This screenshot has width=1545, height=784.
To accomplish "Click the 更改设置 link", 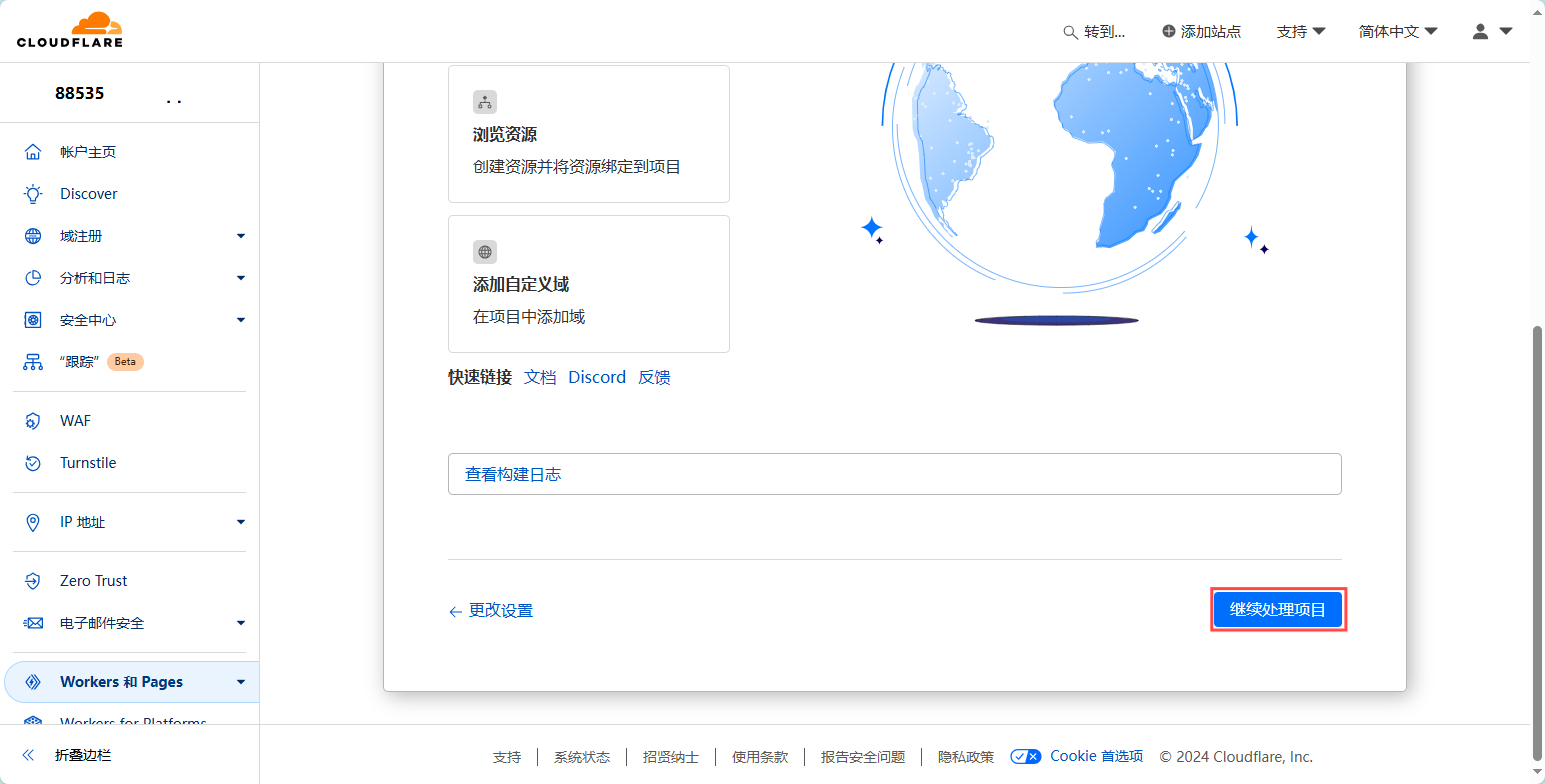I will coord(501,610).
